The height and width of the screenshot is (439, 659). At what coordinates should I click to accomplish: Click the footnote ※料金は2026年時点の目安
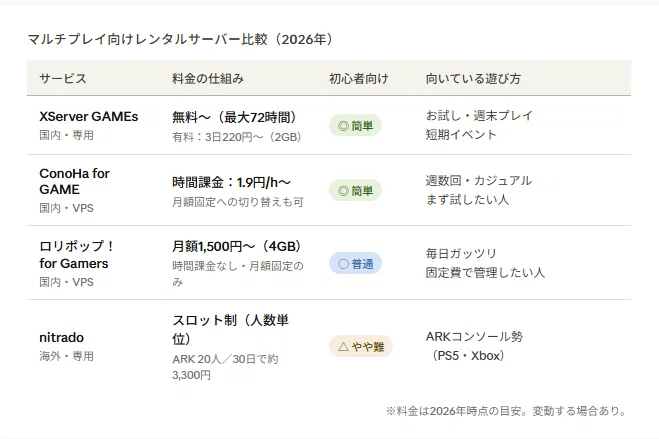506,411
